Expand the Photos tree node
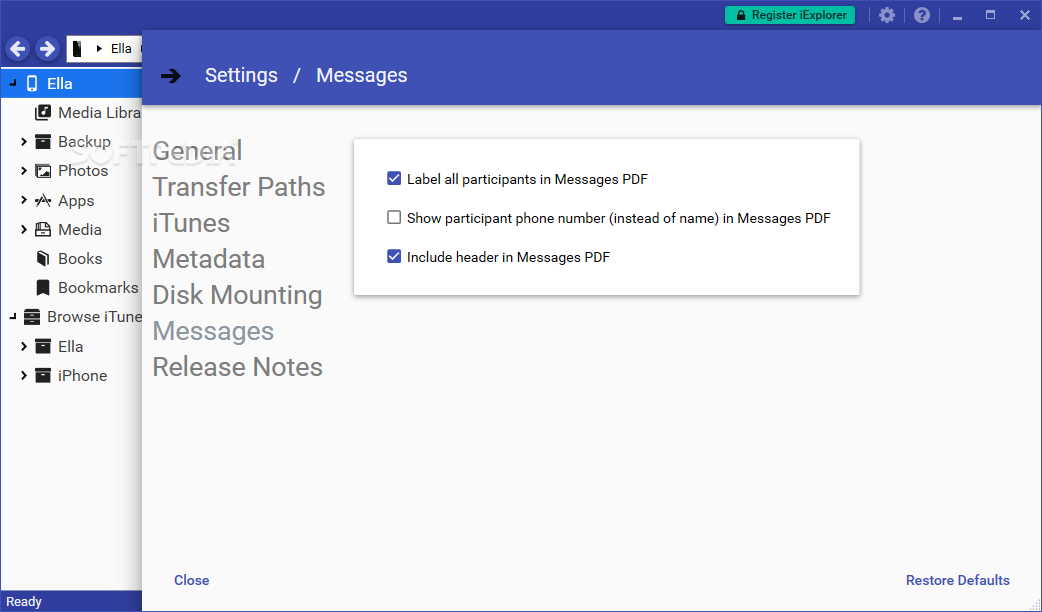The image size is (1042, 612). 24,171
